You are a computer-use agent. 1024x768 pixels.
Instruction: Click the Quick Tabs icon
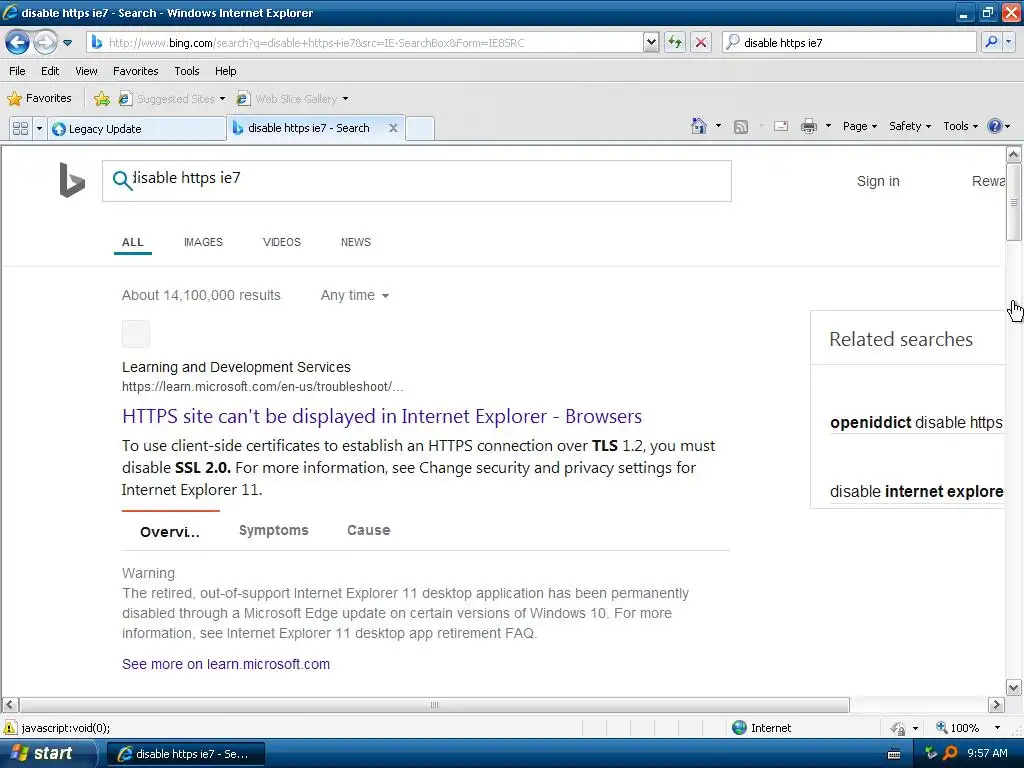pos(20,128)
